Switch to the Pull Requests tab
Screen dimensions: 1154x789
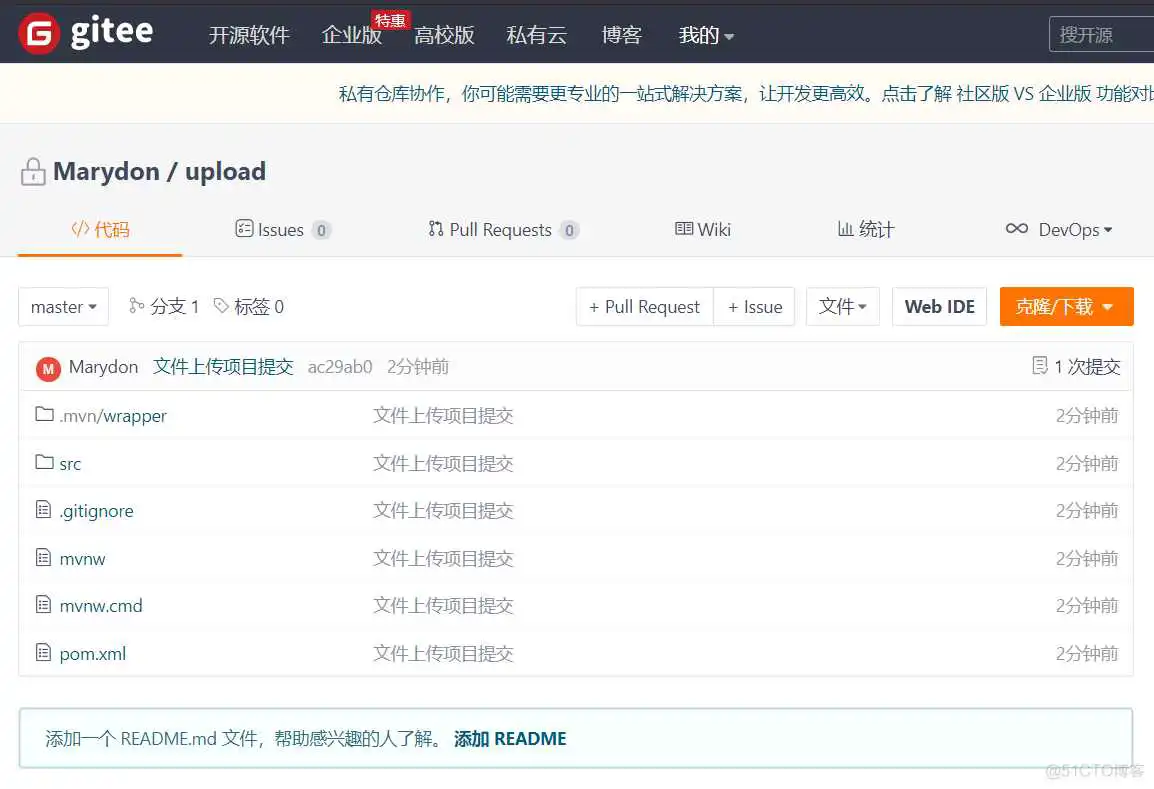(x=502, y=230)
